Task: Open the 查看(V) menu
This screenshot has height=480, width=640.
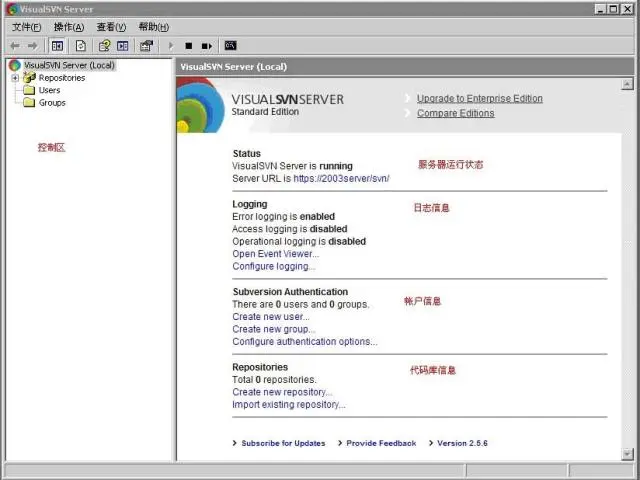Action: click(x=111, y=27)
